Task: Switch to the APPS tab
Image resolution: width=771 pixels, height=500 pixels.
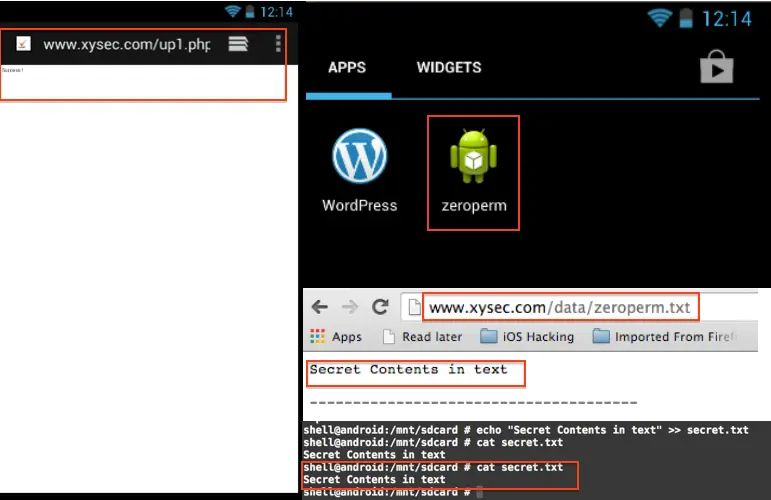Action: tap(347, 67)
